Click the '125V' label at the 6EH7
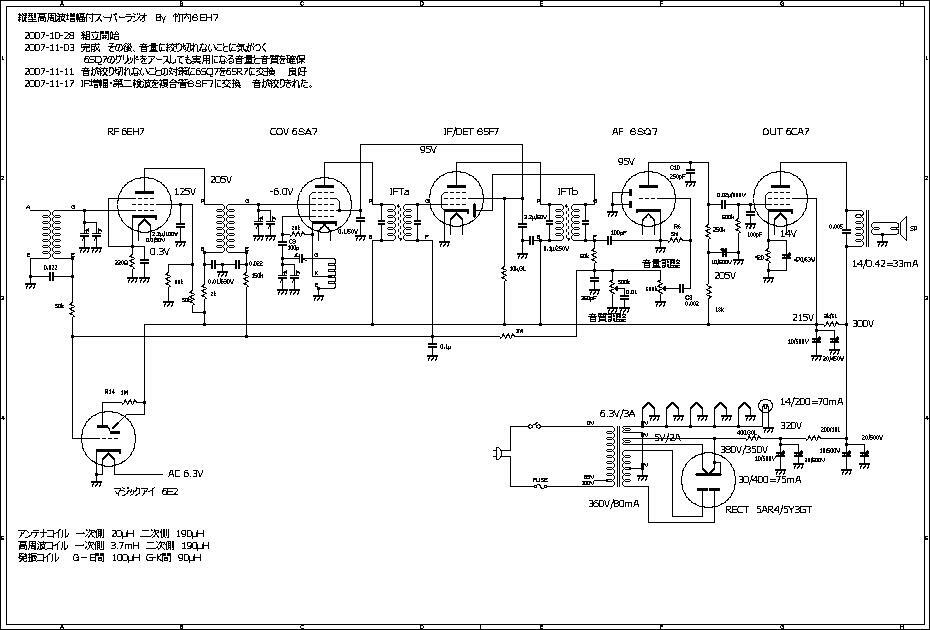Screen dimensions: 930x630 [184, 192]
